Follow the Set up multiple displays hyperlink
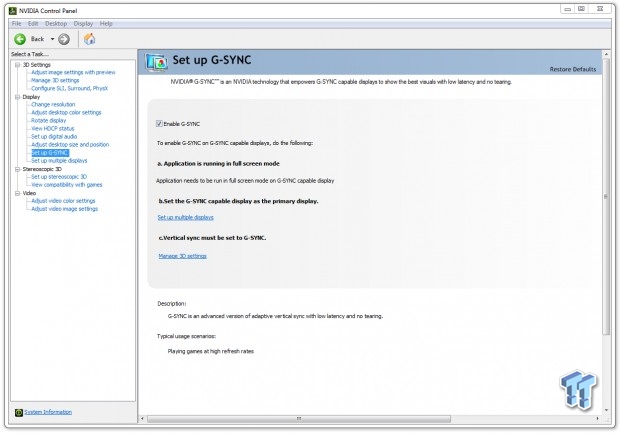 pos(185,217)
